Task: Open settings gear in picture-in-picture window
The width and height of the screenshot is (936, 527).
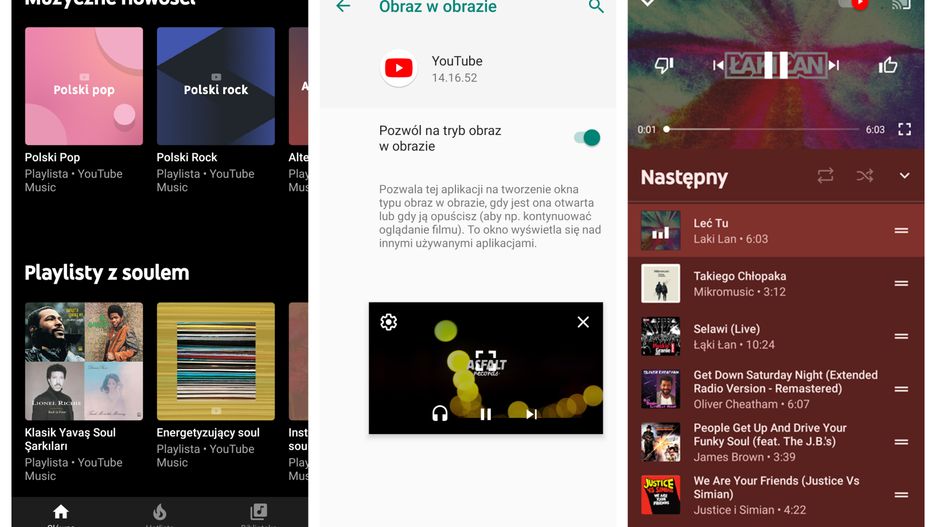Action: point(389,322)
